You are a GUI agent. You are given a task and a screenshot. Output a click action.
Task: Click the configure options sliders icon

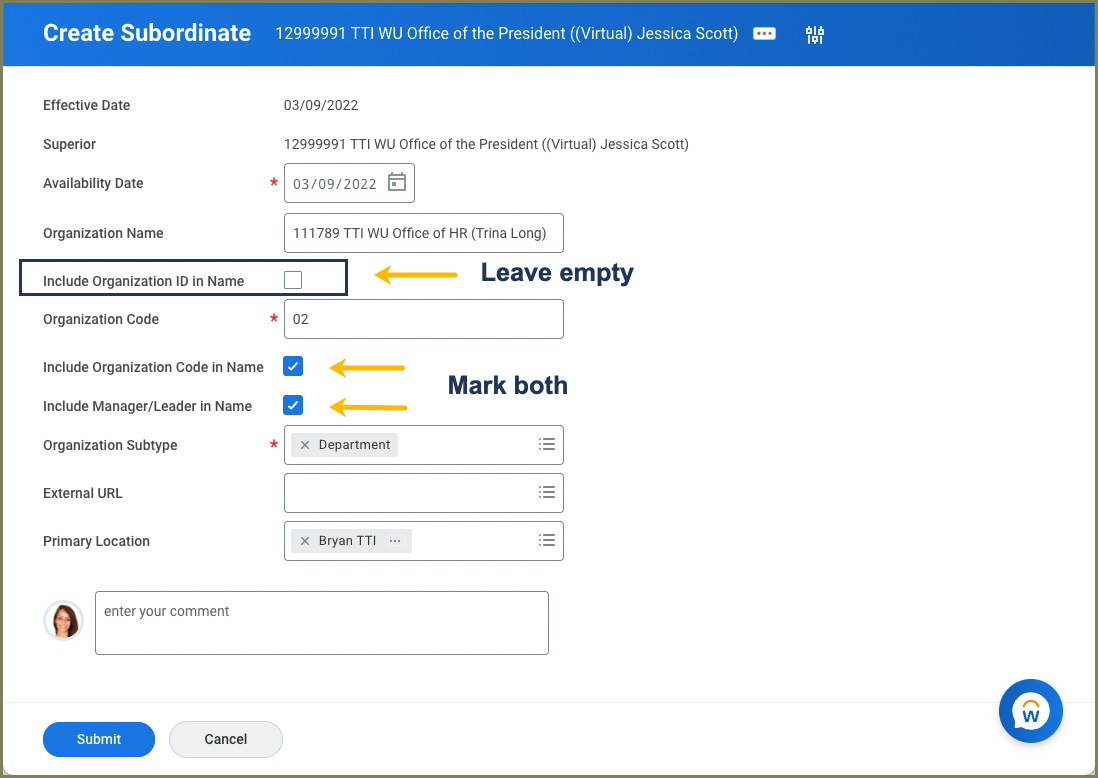(814, 35)
